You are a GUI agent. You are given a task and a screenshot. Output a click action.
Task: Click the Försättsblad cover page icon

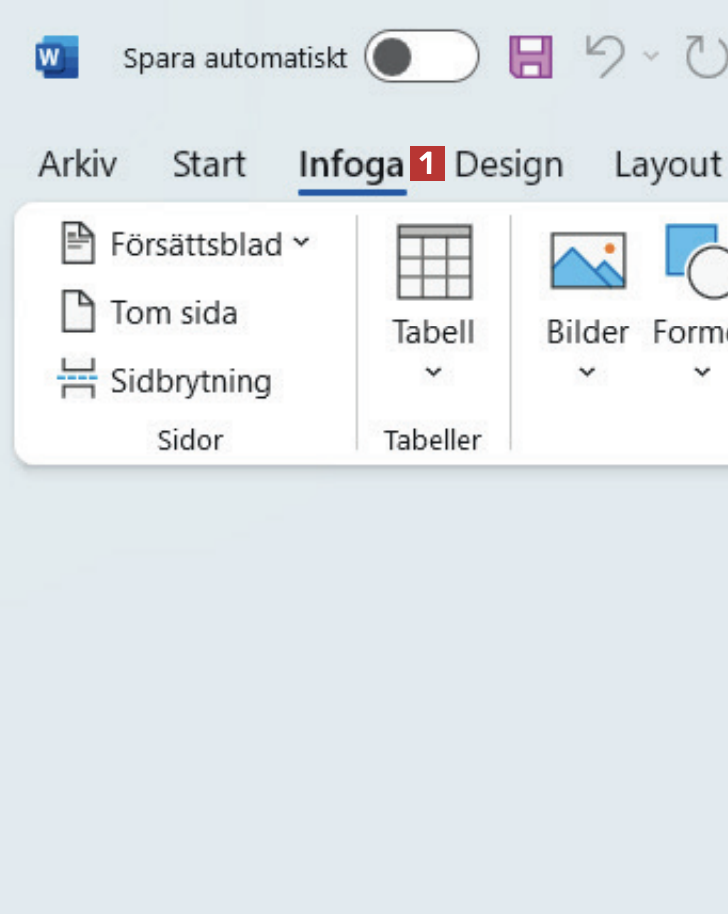79,244
